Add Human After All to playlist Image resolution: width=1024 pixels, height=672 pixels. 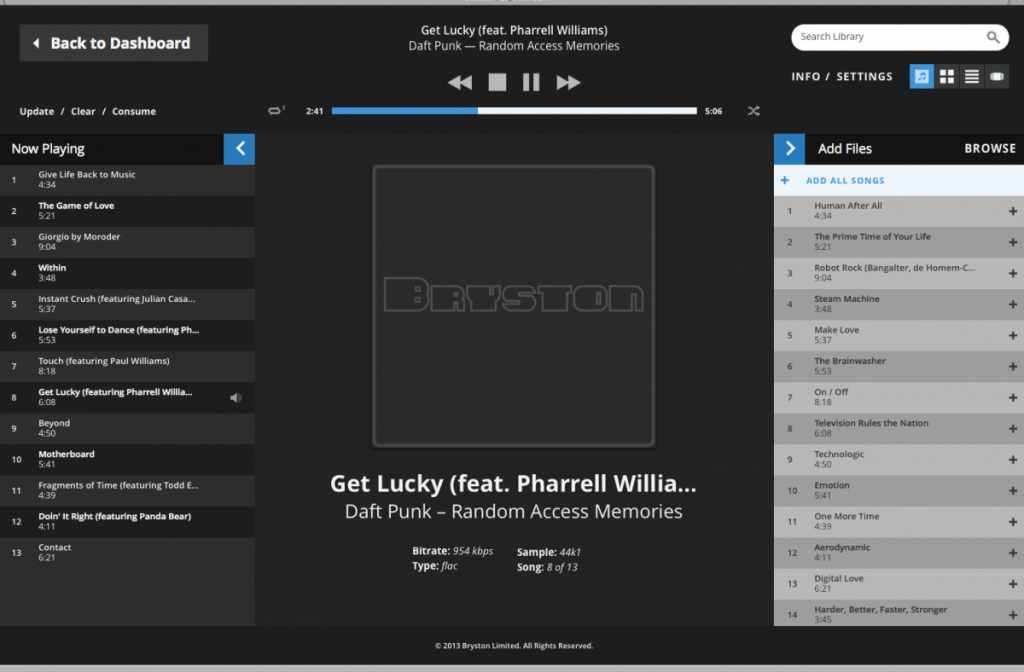1012,211
